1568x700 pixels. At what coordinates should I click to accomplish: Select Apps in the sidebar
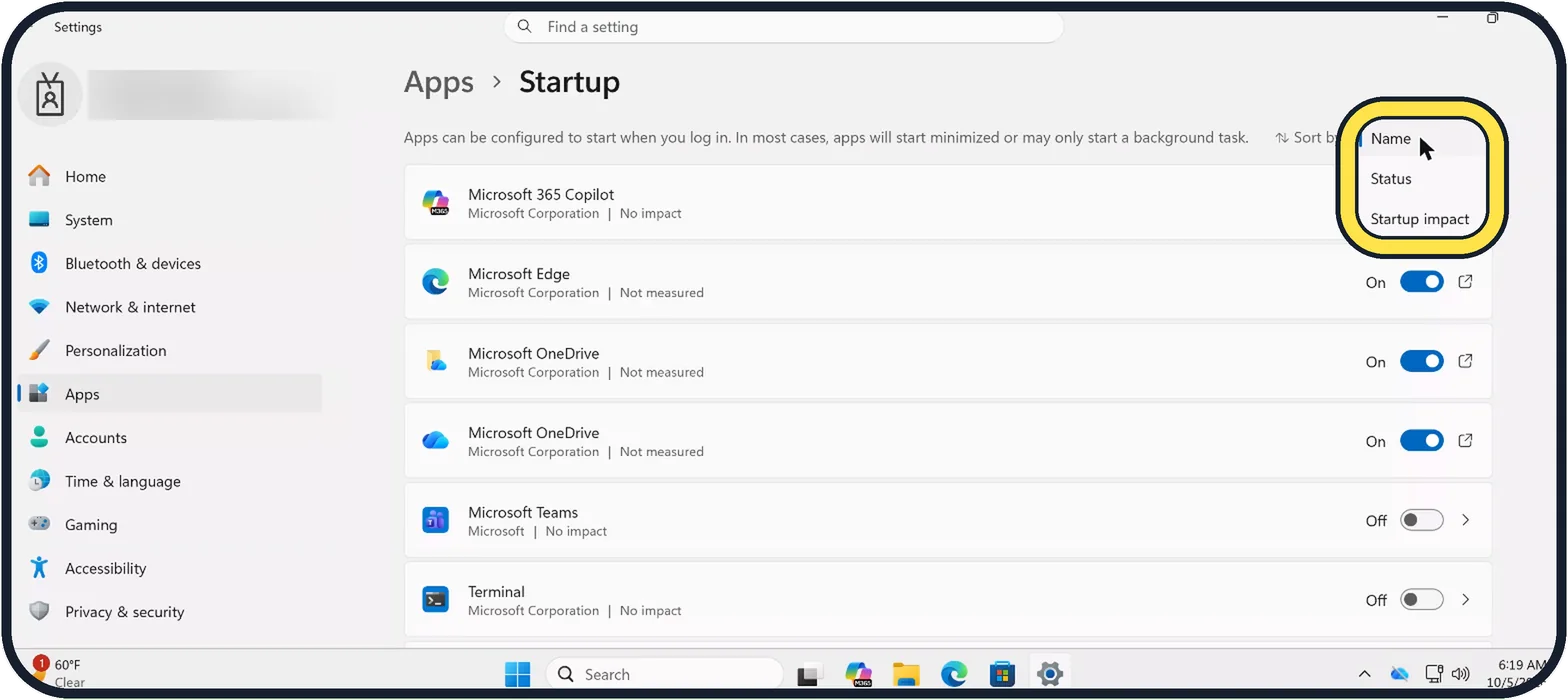[168, 394]
